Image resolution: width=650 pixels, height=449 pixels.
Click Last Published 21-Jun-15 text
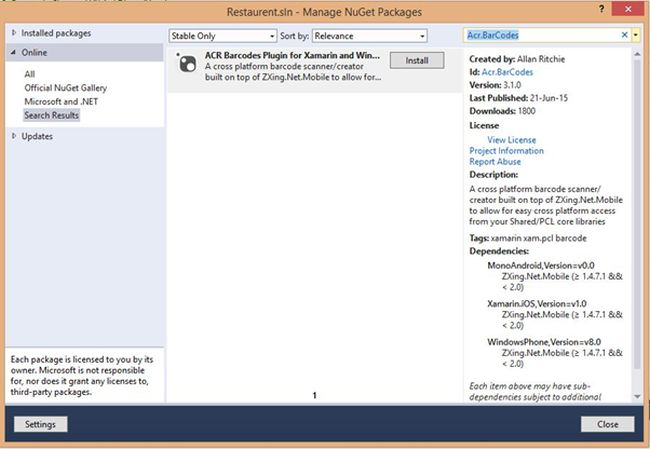518,98
